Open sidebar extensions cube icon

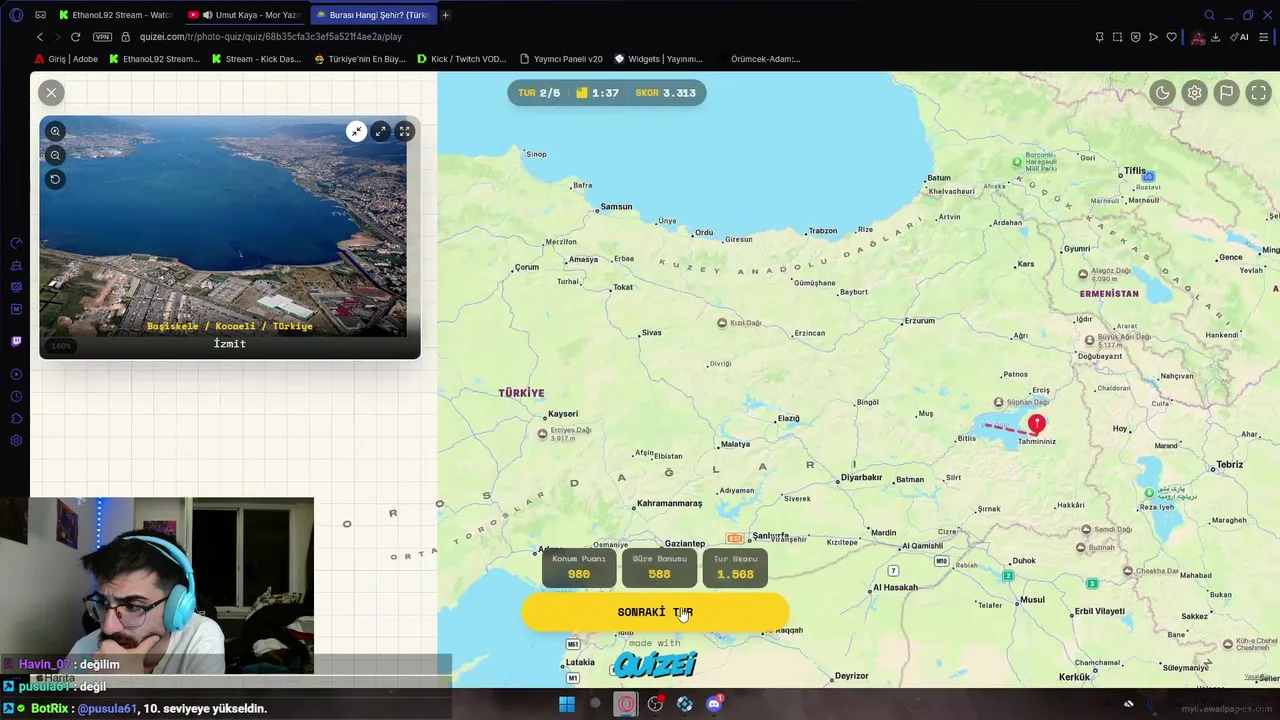(16, 419)
